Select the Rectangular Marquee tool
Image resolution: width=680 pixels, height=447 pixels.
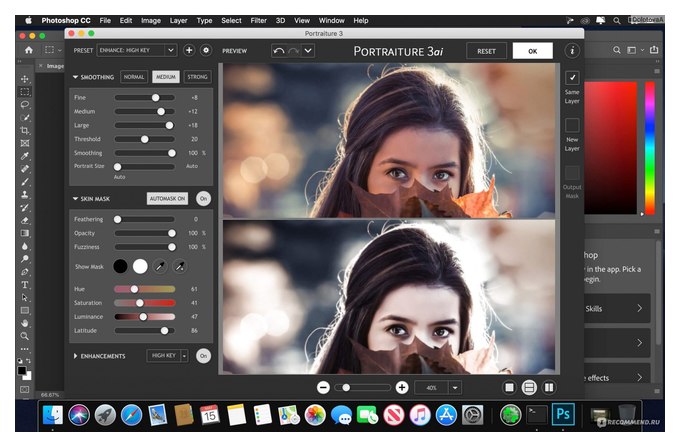(x=25, y=91)
